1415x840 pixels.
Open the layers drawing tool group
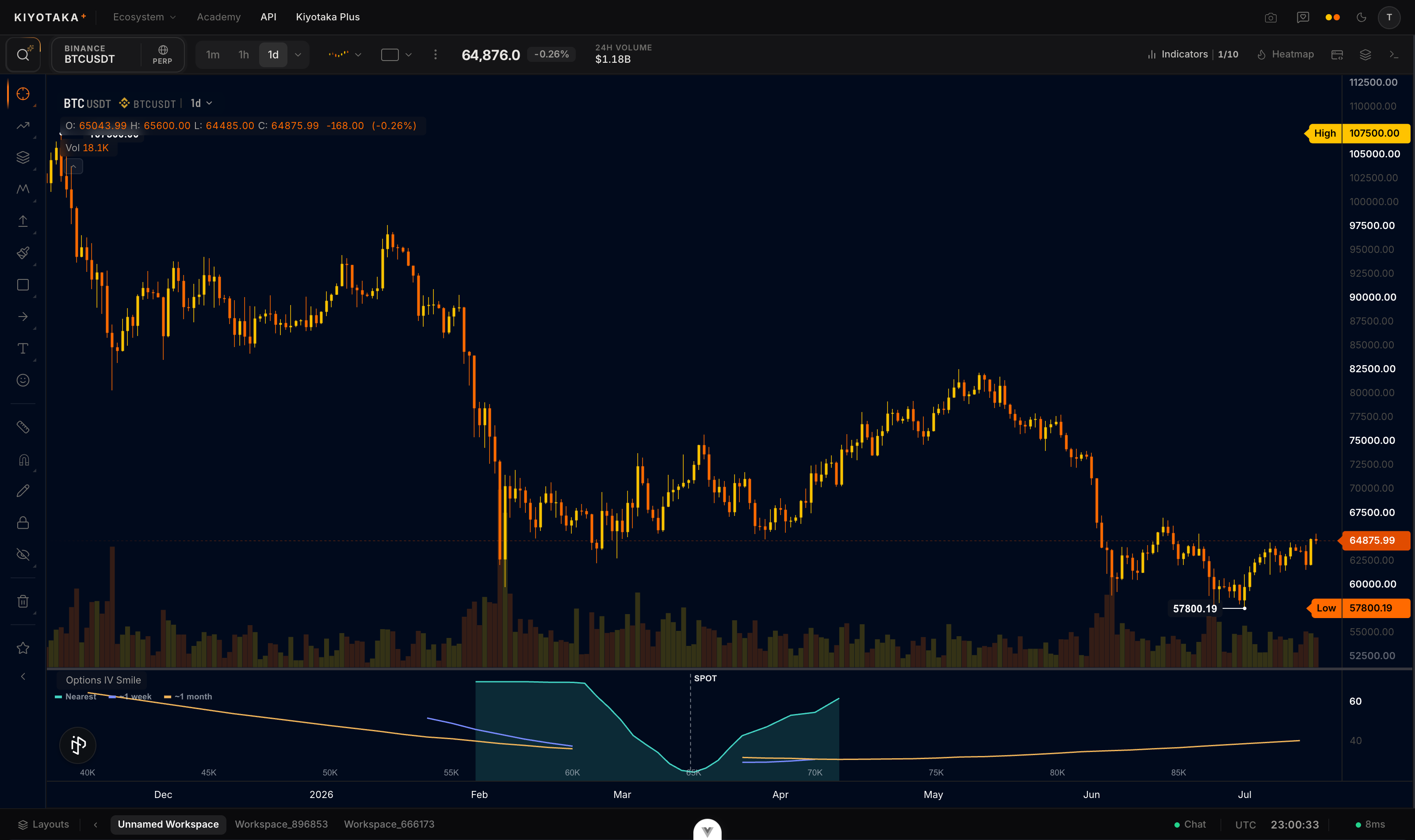(x=23, y=157)
